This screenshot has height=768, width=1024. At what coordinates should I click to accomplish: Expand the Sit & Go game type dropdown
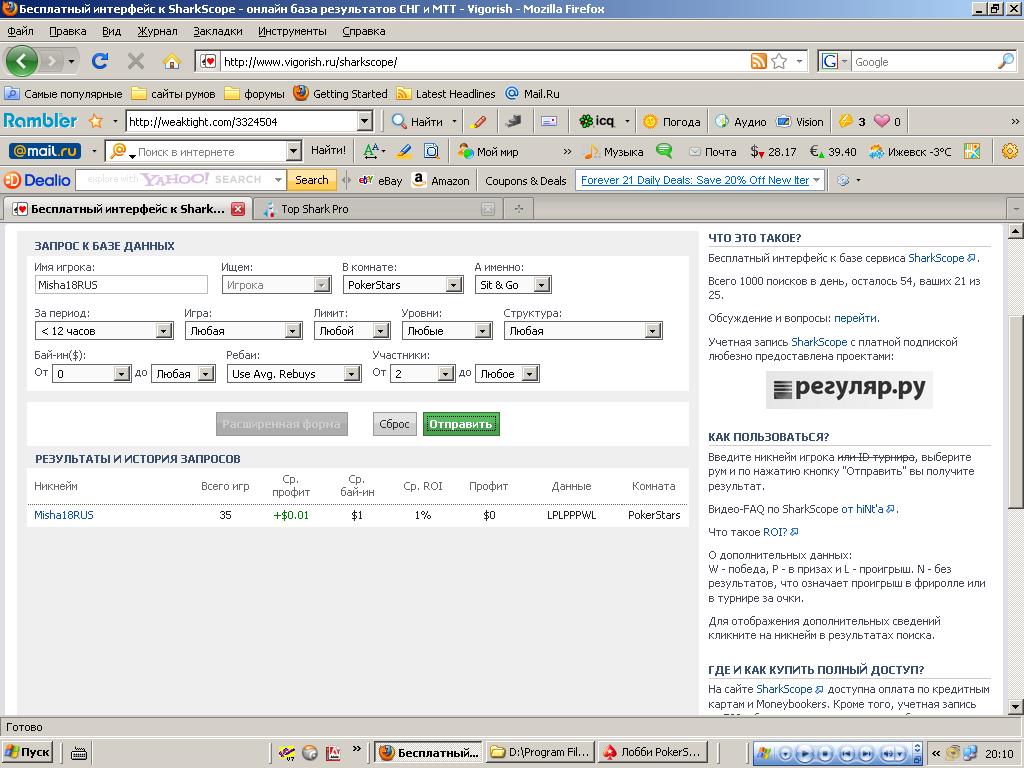tap(541, 285)
